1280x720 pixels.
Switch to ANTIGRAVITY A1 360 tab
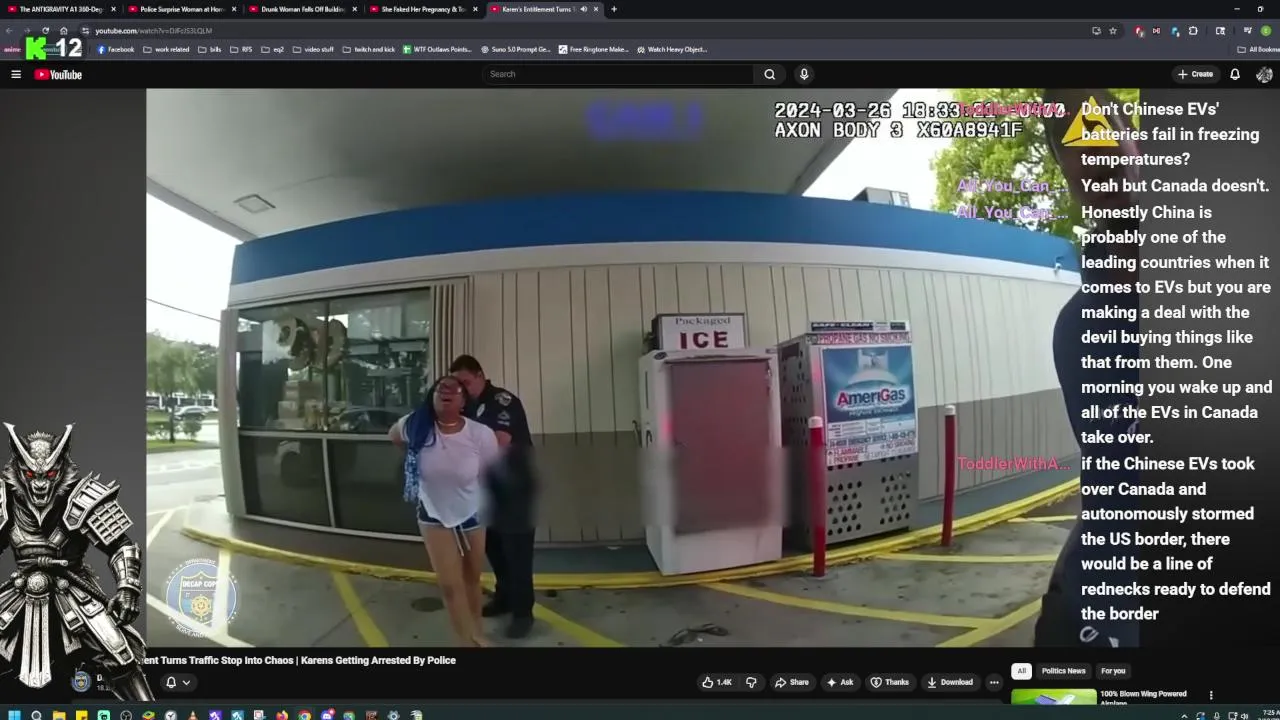61,9
